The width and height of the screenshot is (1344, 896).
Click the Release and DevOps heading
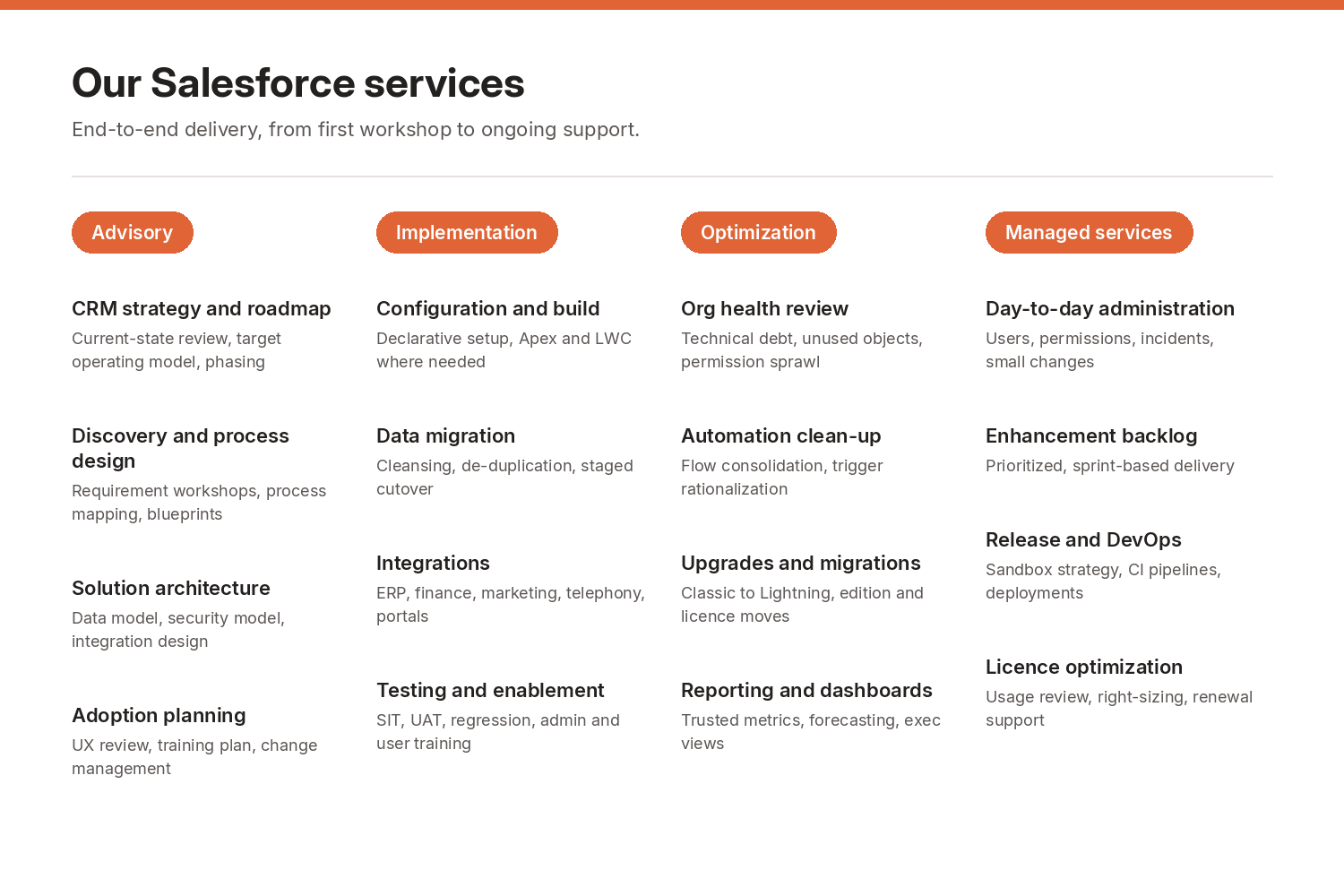pos(1083,539)
